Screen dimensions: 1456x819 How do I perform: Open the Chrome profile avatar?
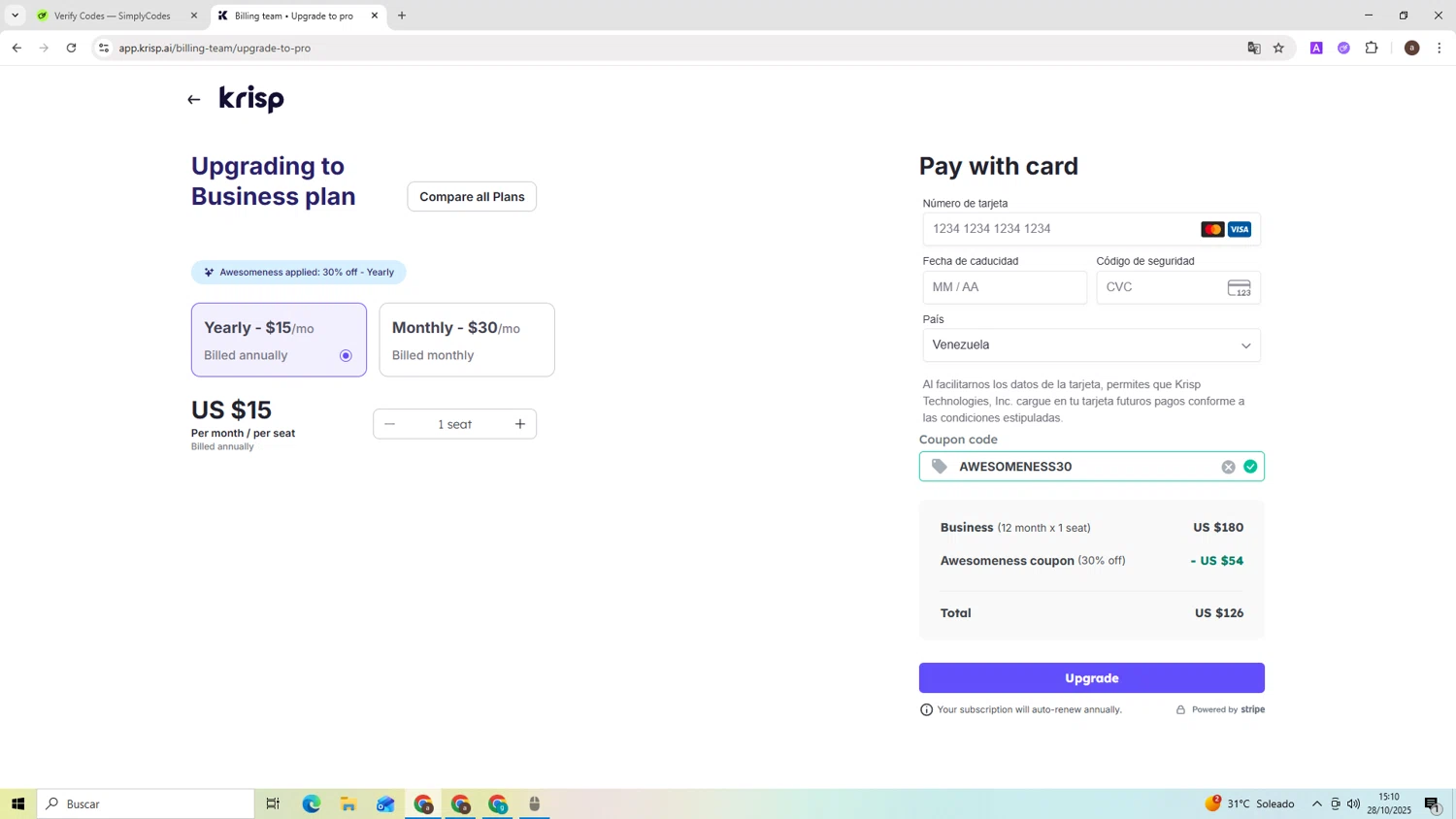coord(1412,48)
